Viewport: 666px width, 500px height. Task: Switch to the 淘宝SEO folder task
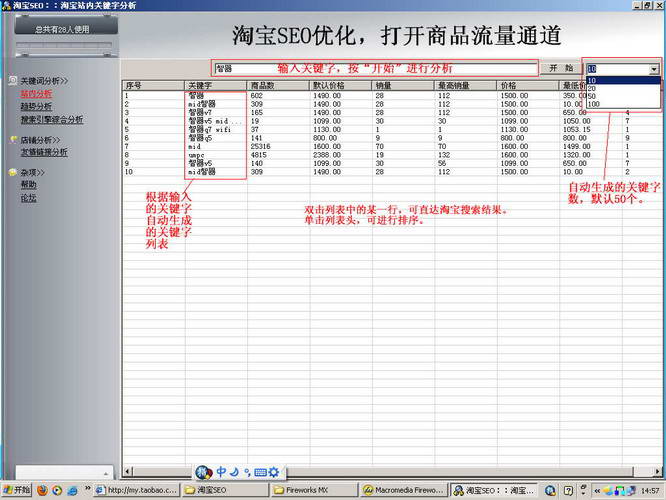coord(226,490)
